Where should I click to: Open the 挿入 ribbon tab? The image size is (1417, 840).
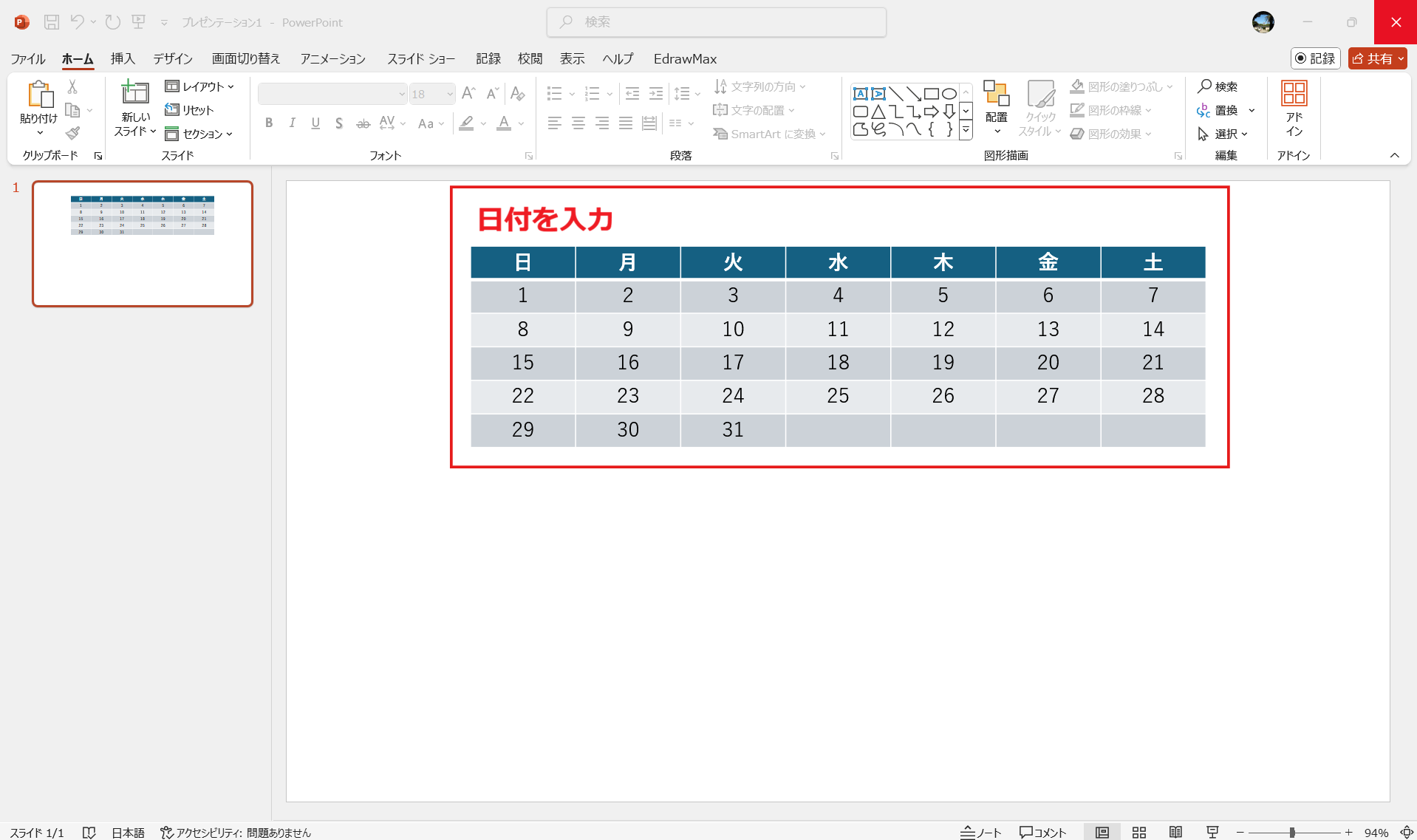click(123, 58)
